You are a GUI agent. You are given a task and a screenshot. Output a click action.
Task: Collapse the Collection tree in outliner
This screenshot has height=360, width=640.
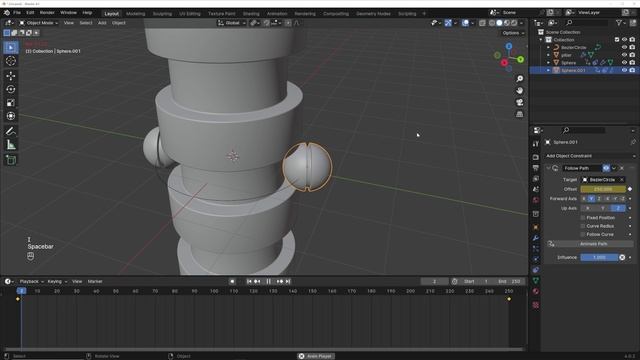541,40
